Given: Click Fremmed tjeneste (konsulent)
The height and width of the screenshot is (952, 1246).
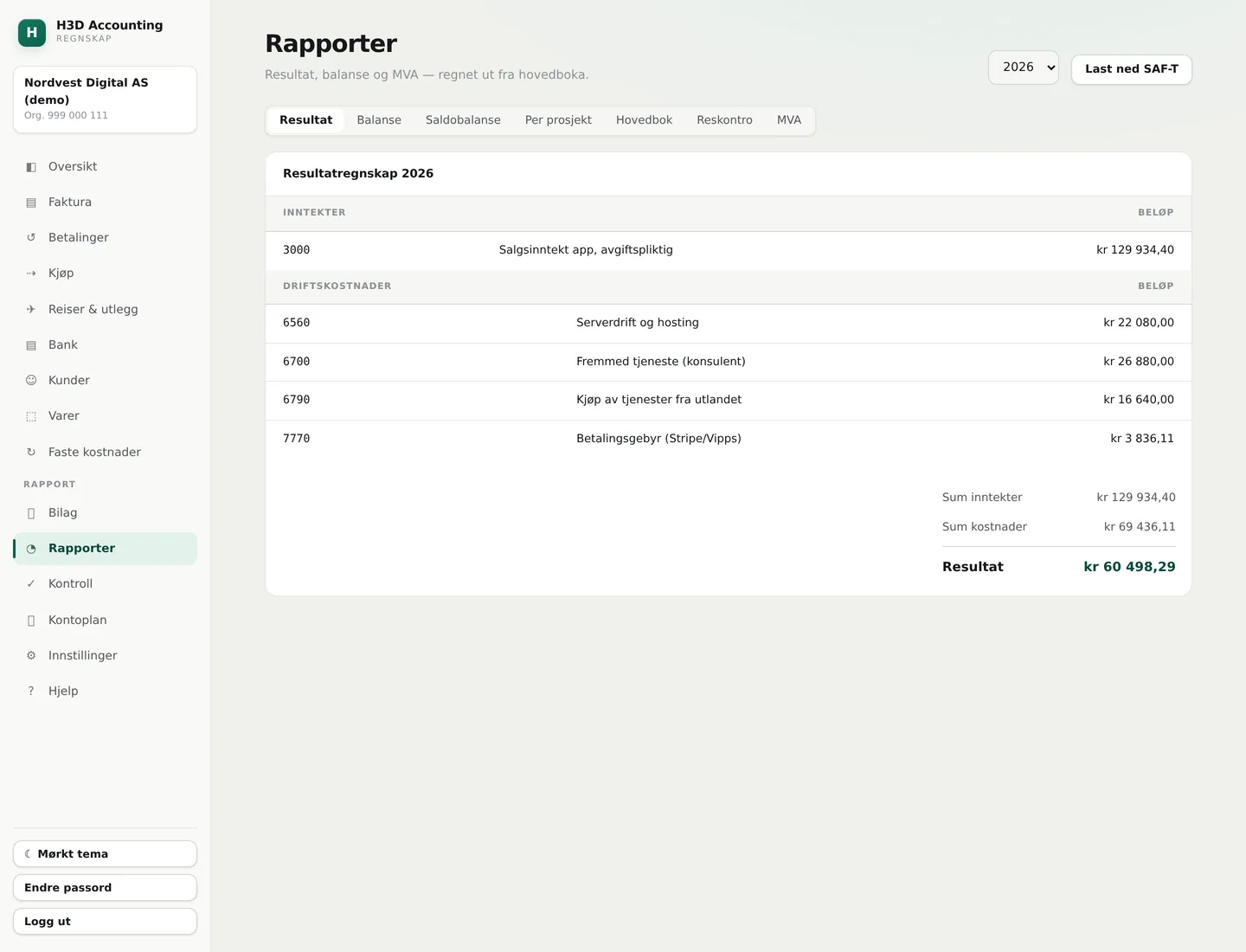Looking at the screenshot, I should [661, 362].
